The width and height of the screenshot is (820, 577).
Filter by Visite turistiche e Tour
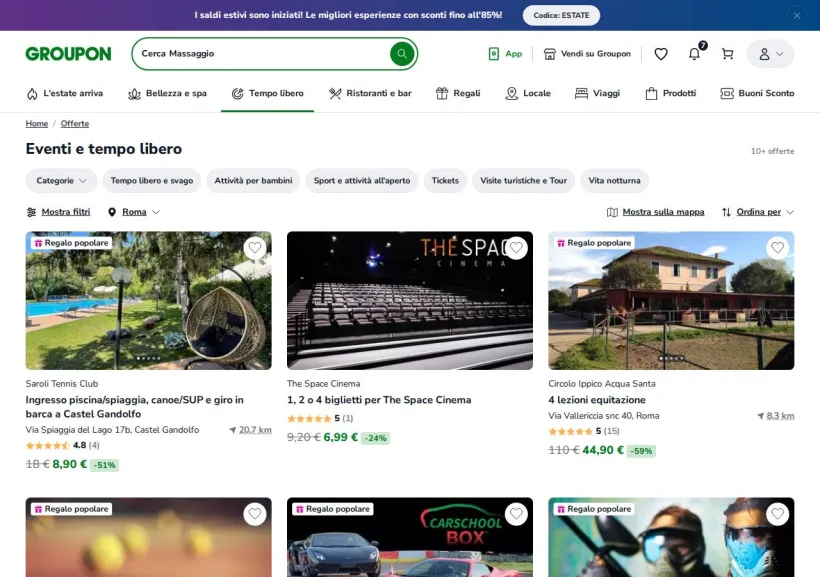pos(523,180)
